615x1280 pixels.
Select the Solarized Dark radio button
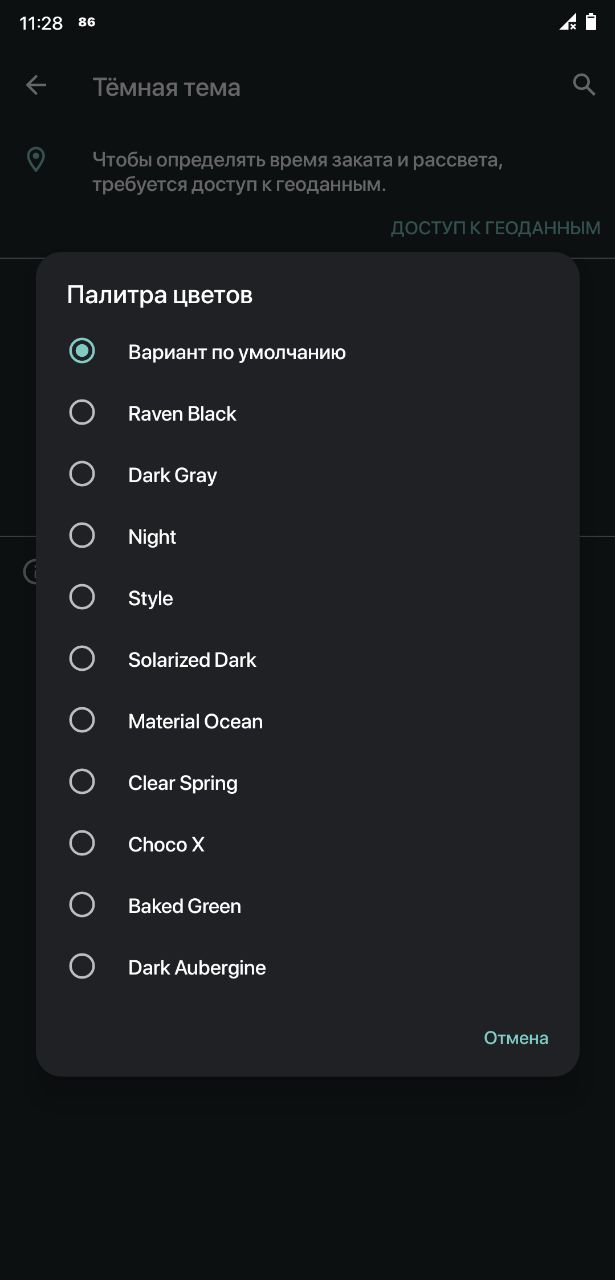tap(82, 659)
